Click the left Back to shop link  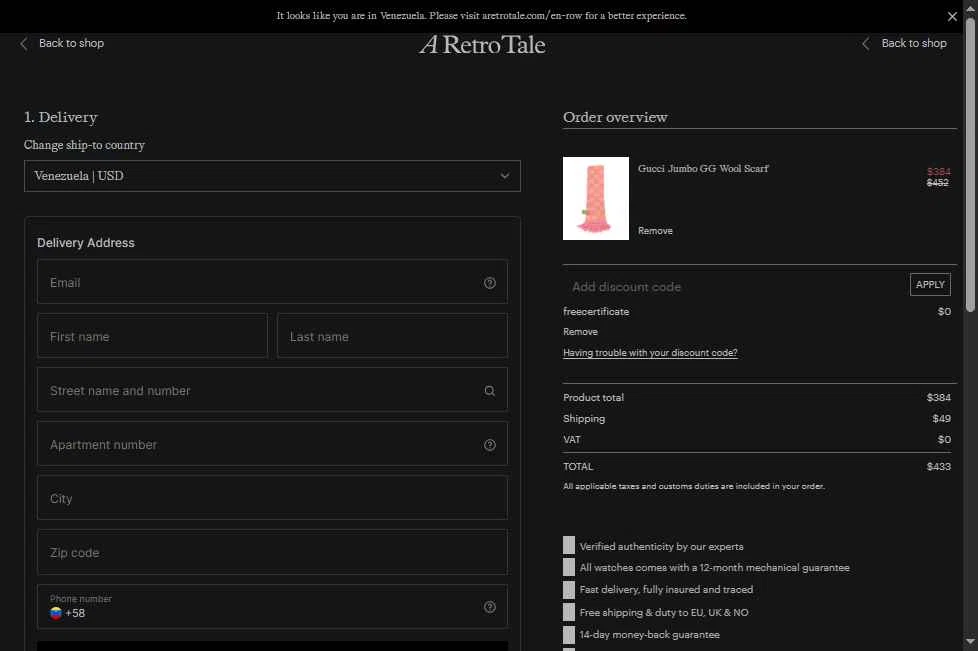[71, 43]
